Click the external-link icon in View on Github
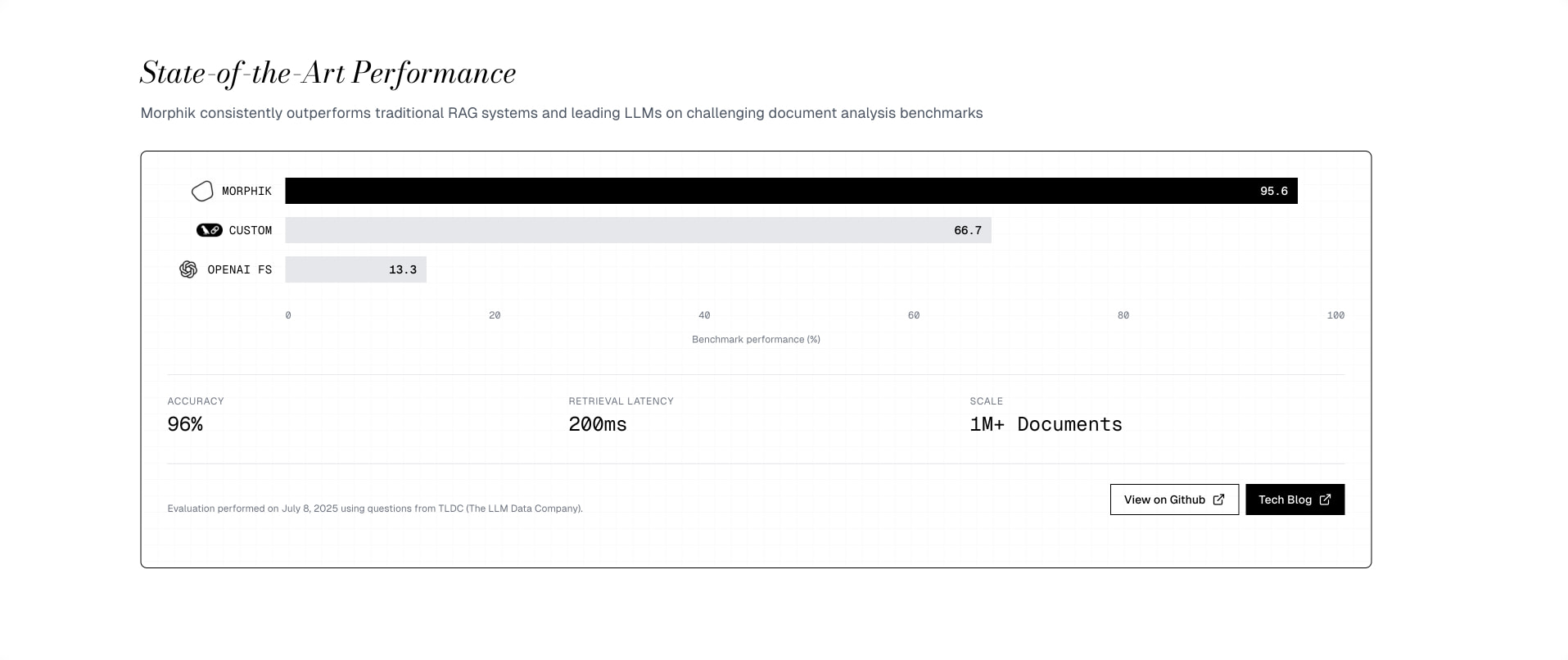Screen dimensions: 1568x660 (x=1218, y=500)
